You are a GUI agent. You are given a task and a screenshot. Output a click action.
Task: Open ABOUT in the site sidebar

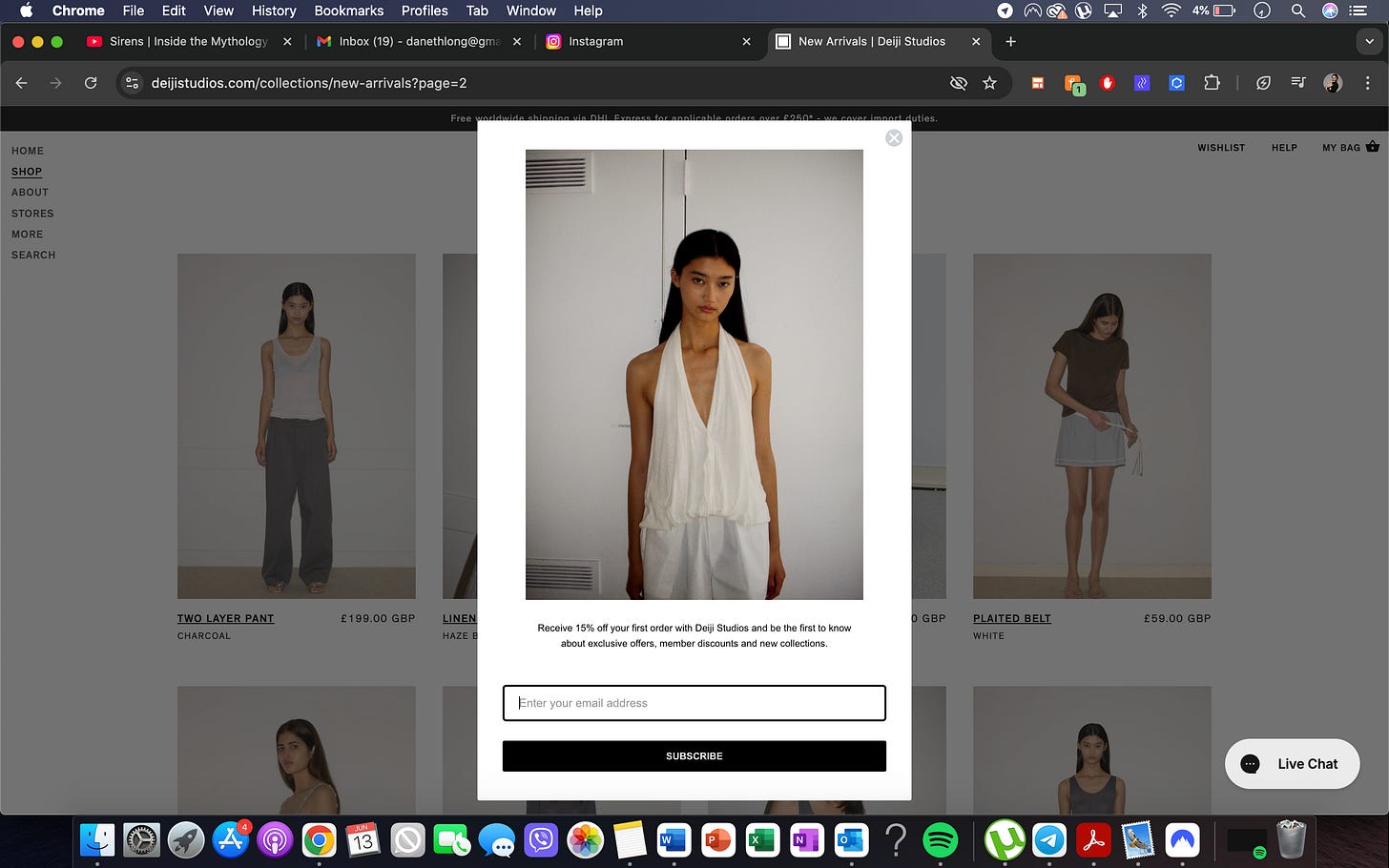click(30, 193)
